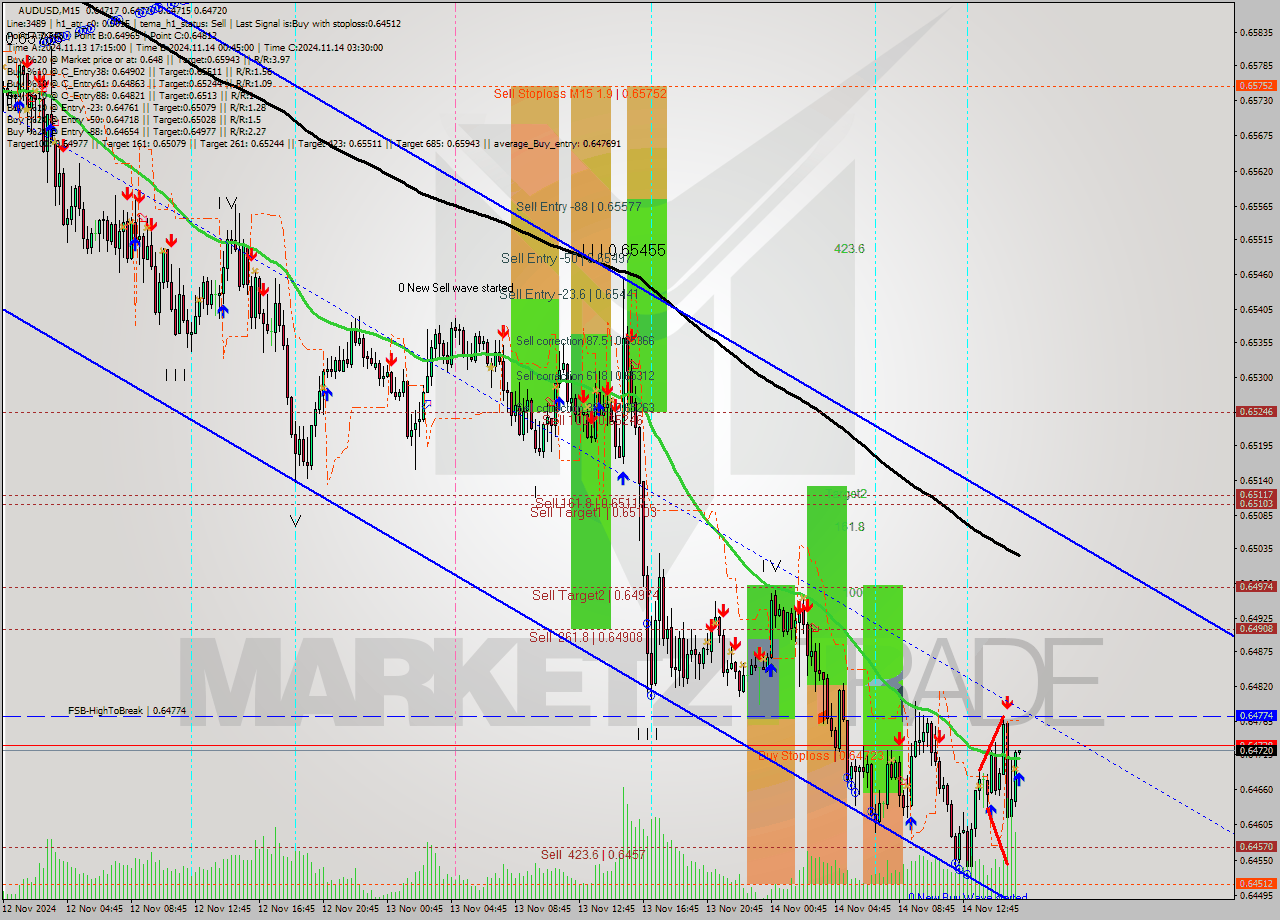Click the 'Sell Entry -88 | 0.65577' label
This screenshot has height=920, width=1280.
point(578,207)
